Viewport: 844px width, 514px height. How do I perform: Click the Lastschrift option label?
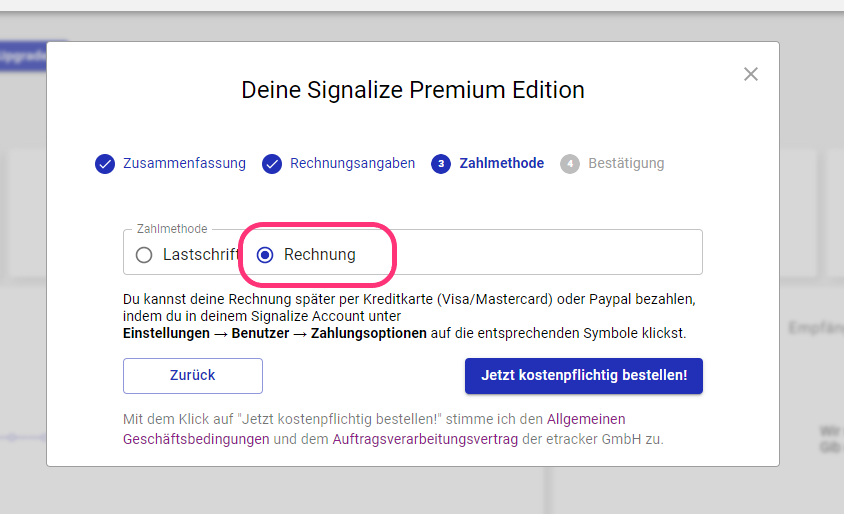tap(201, 255)
